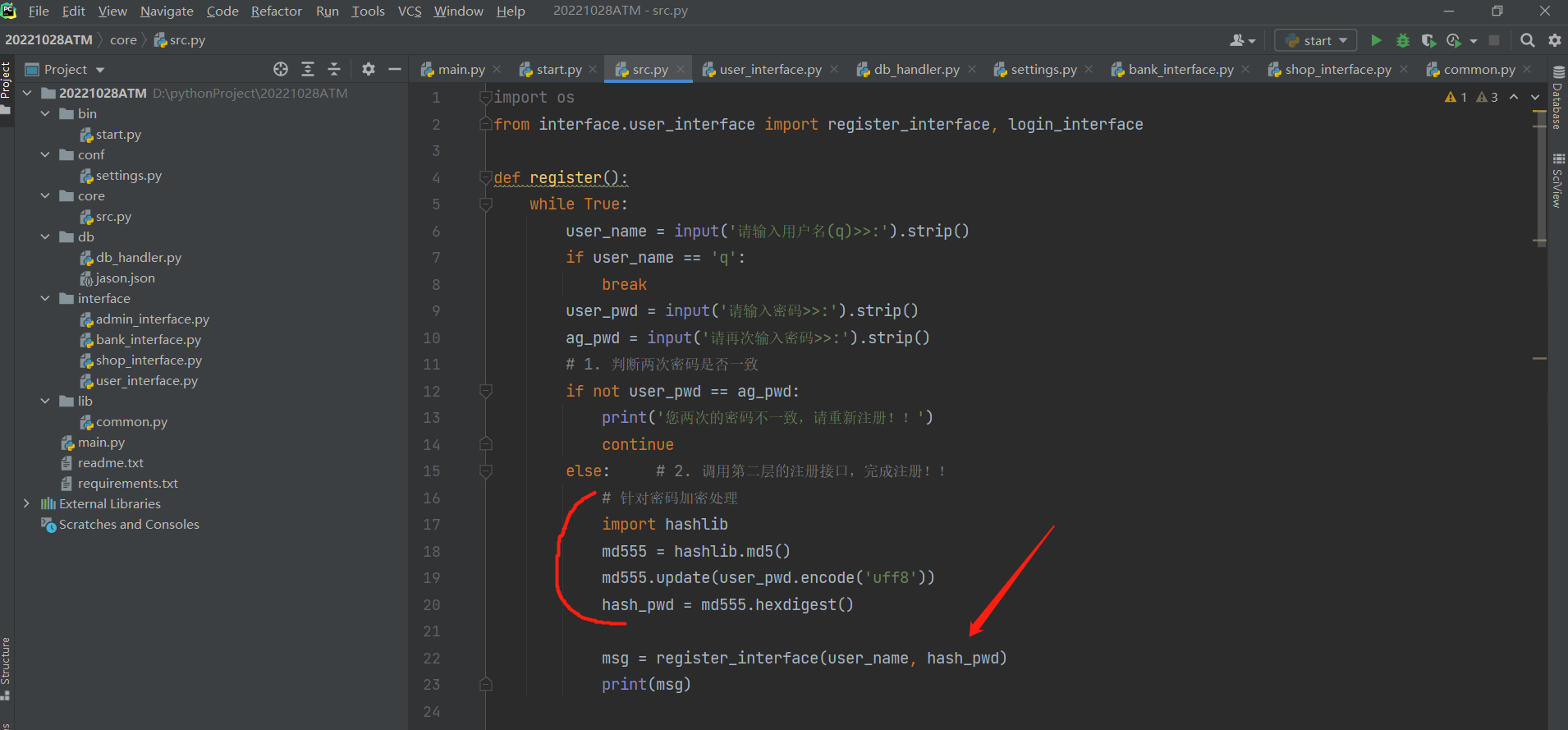This screenshot has height=730, width=1568.
Task: Click the stop process icon
Action: click(x=1494, y=40)
